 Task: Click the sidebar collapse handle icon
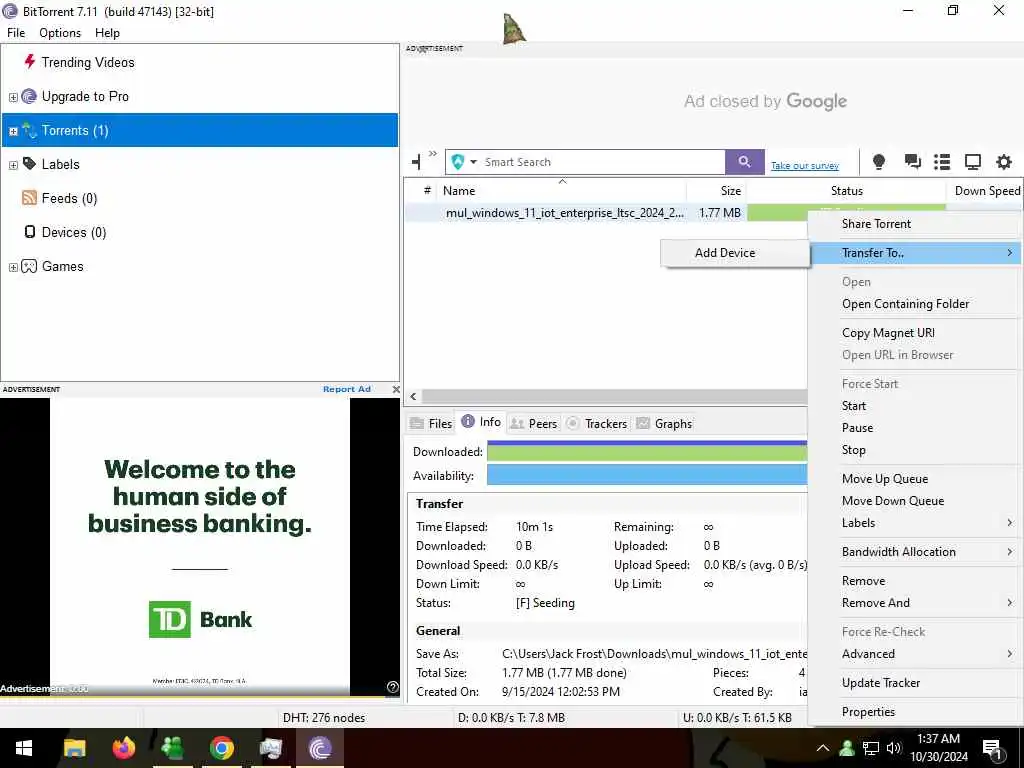(417, 161)
